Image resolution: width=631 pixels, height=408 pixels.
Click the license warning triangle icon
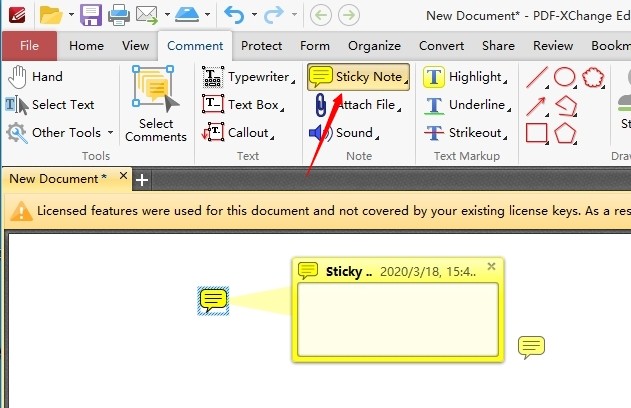21,211
